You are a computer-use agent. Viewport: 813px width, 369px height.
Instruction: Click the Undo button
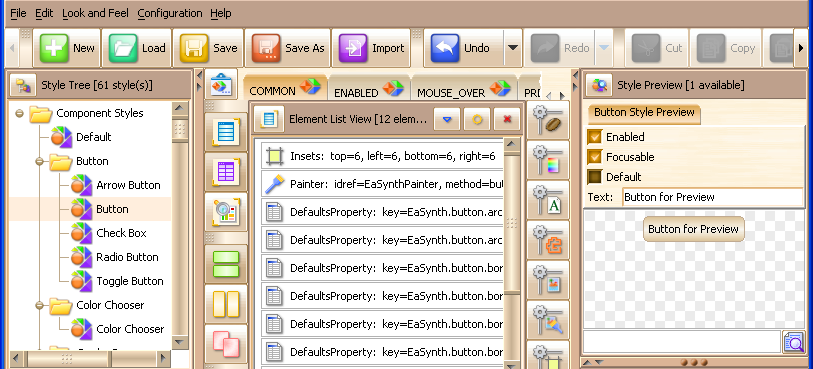click(x=464, y=48)
